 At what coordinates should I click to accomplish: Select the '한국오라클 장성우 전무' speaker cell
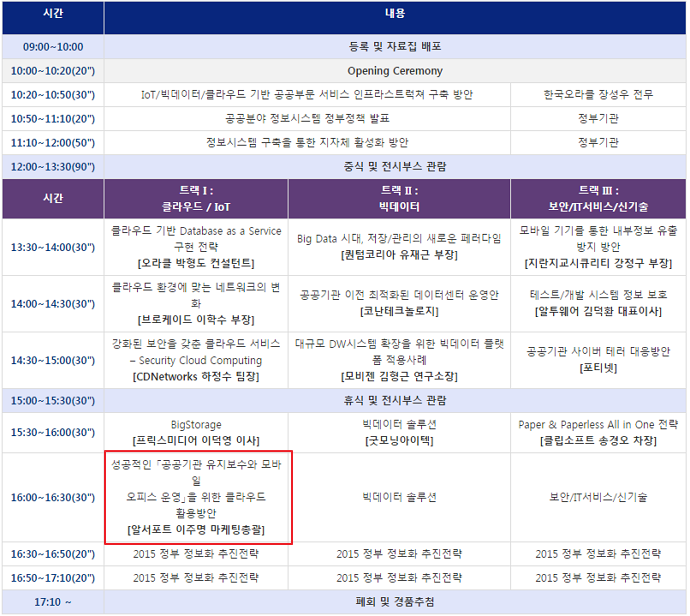[598, 95]
